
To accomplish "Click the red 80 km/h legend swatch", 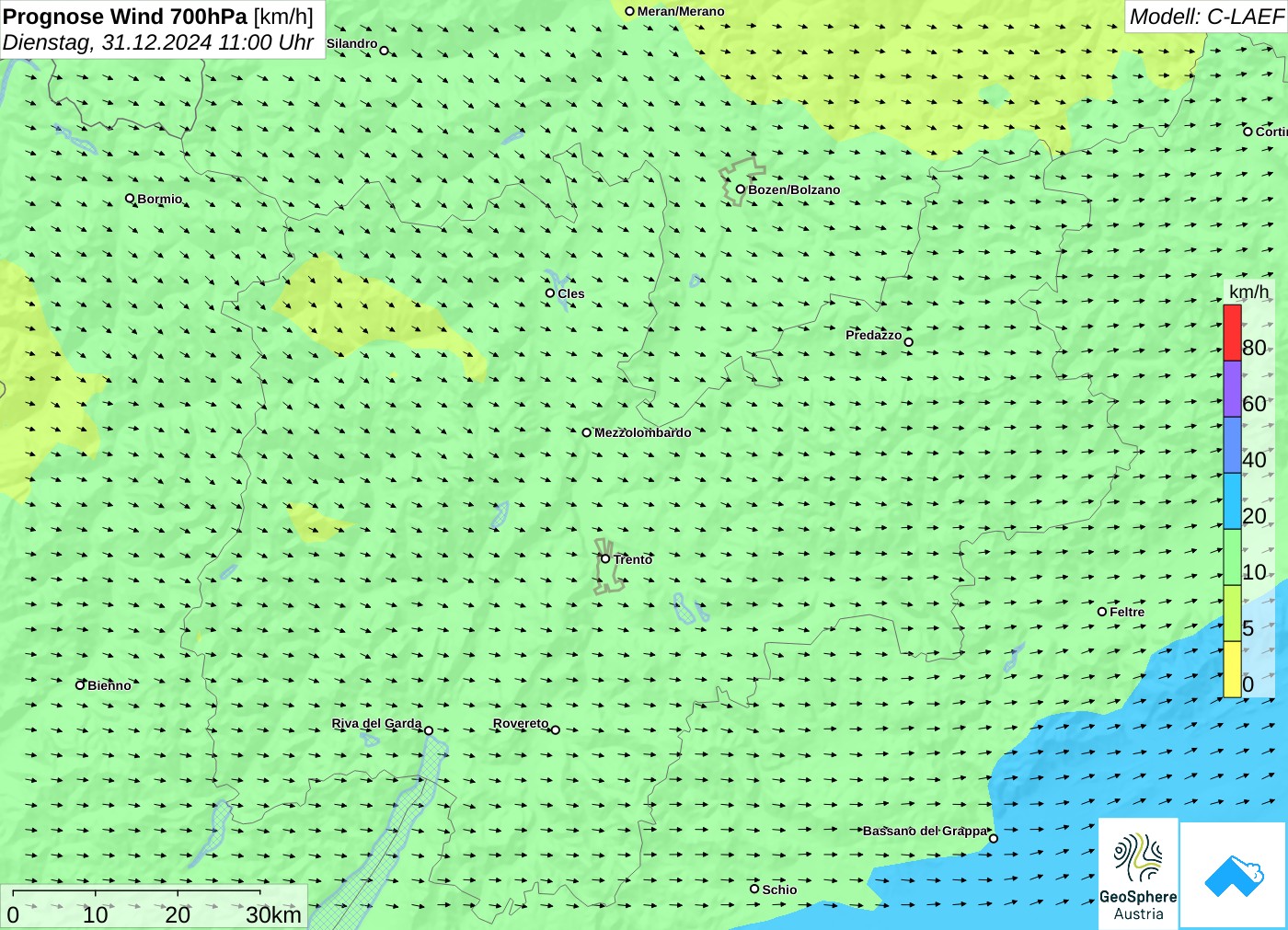I will click(1232, 333).
